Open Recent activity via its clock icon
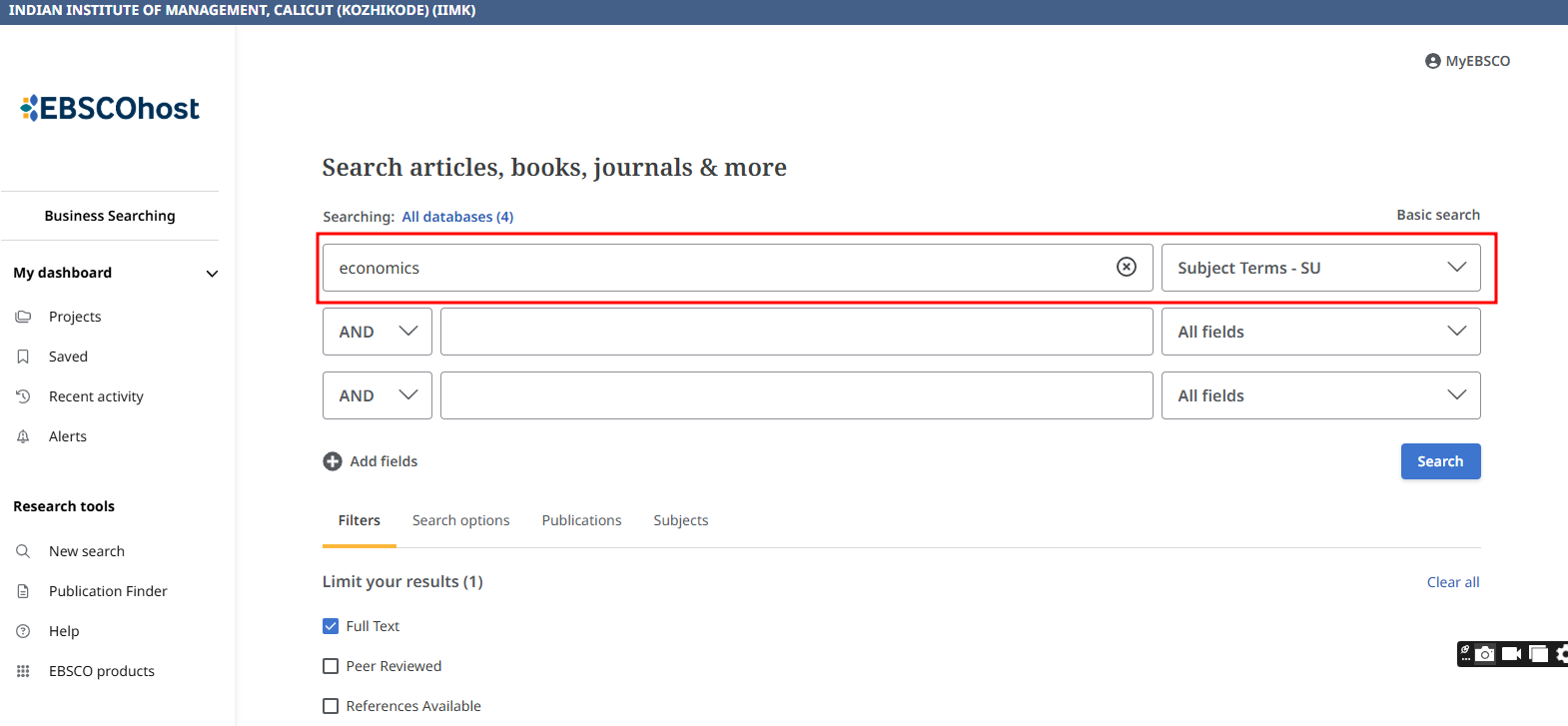The width and height of the screenshot is (1568, 726). tap(23, 396)
